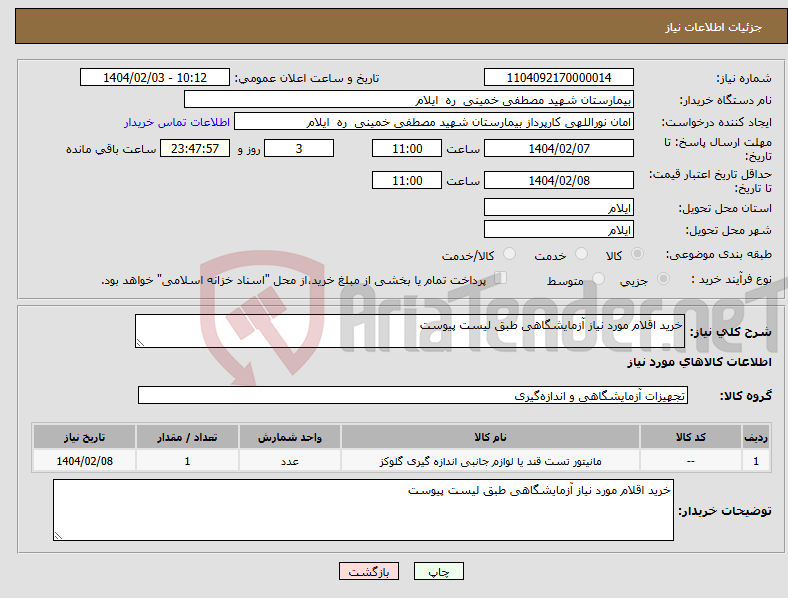Click the unit cell عدد
This screenshot has height=598, width=788.
tap(290, 460)
